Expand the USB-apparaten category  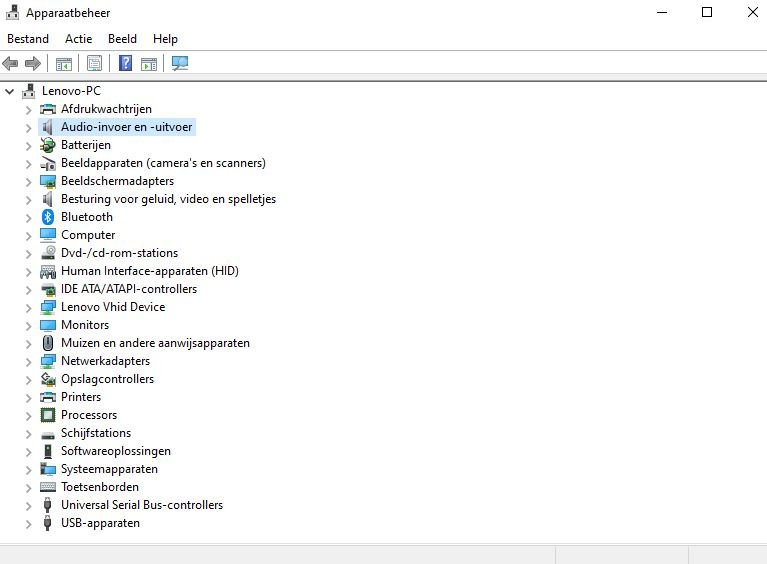pyautogui.click(x=28, y=524)
